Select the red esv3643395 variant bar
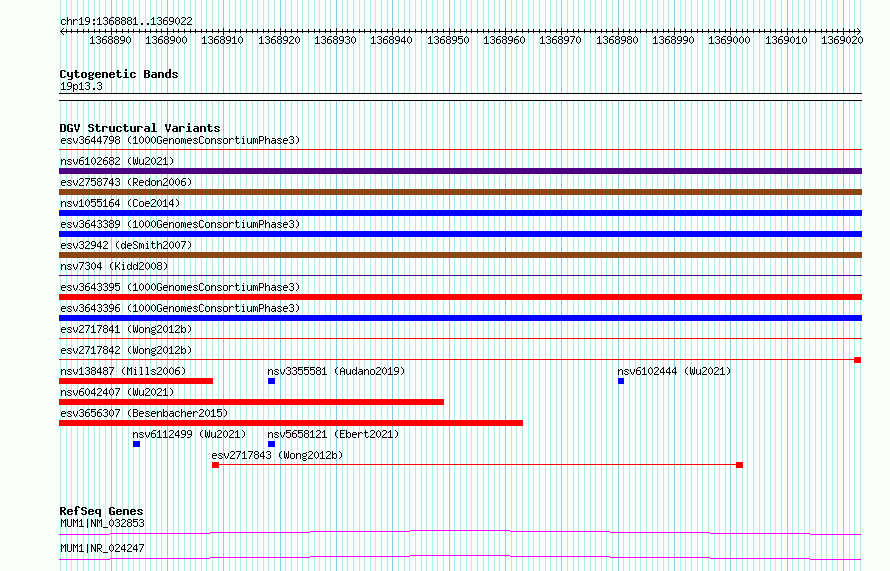 [460, 297]
